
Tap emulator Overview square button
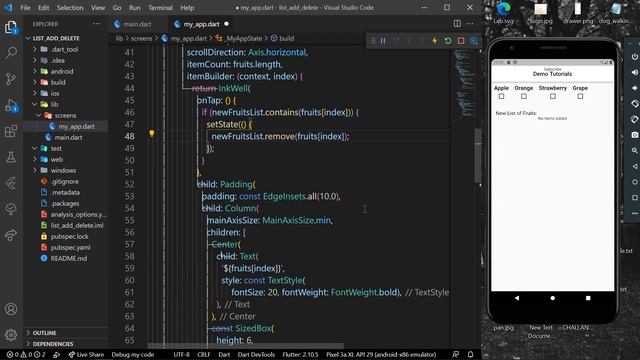tap(588, 298)
